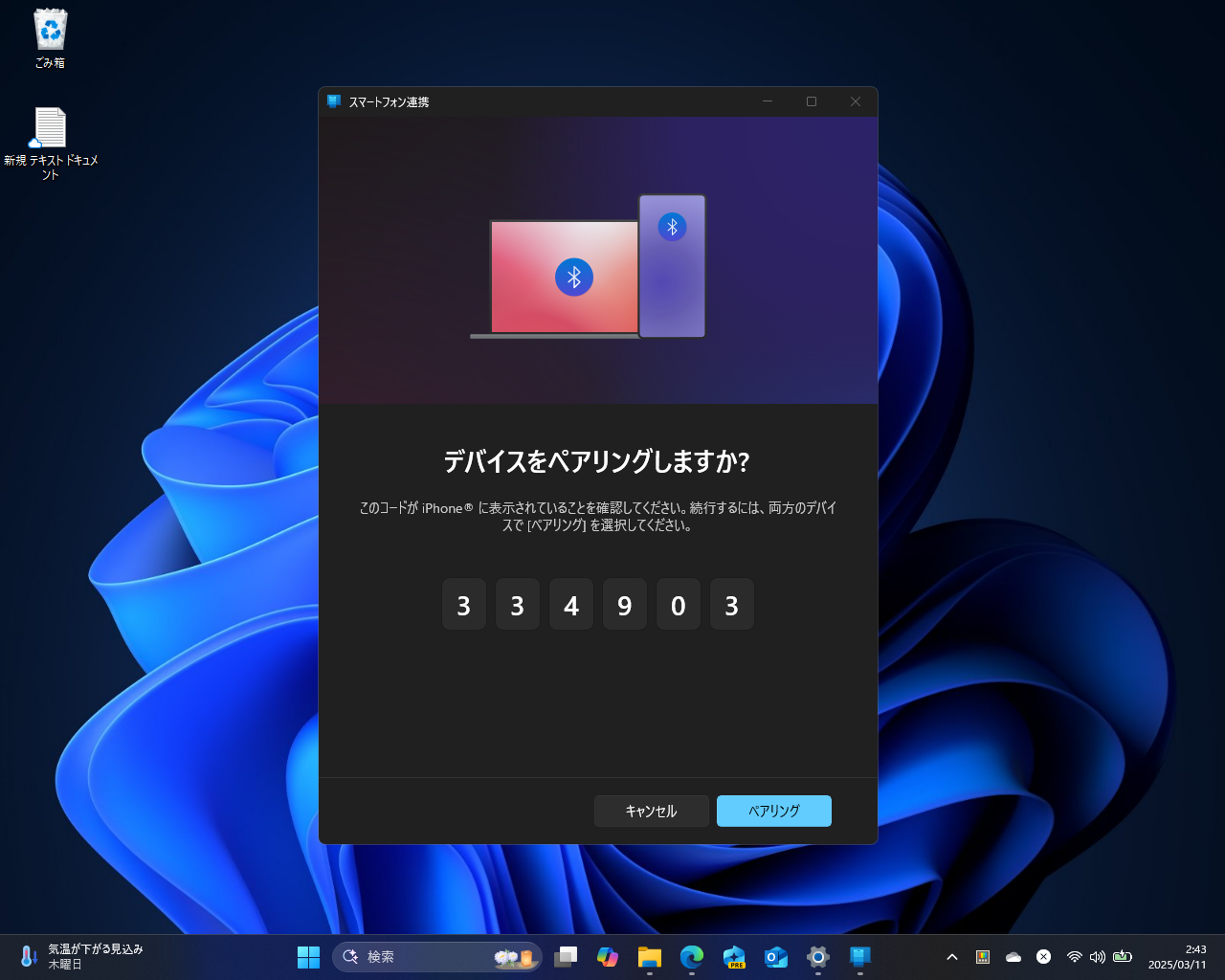The image size is (1225, 980).
Task: Check the battery status icon
Action: (x=1122, y=956)
